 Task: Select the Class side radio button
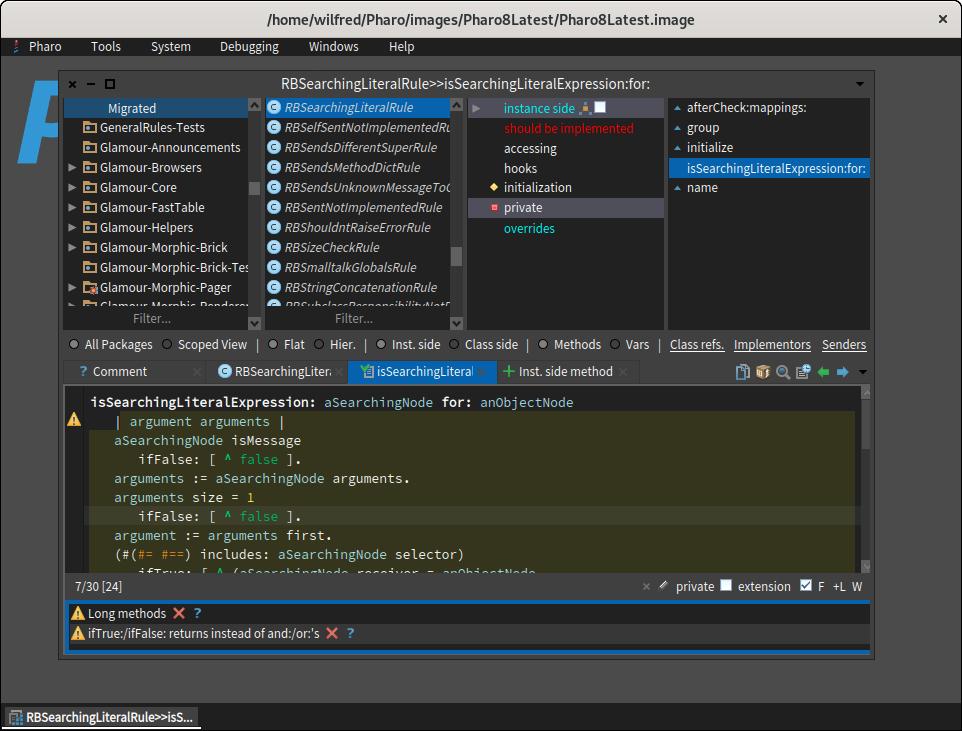454,344
